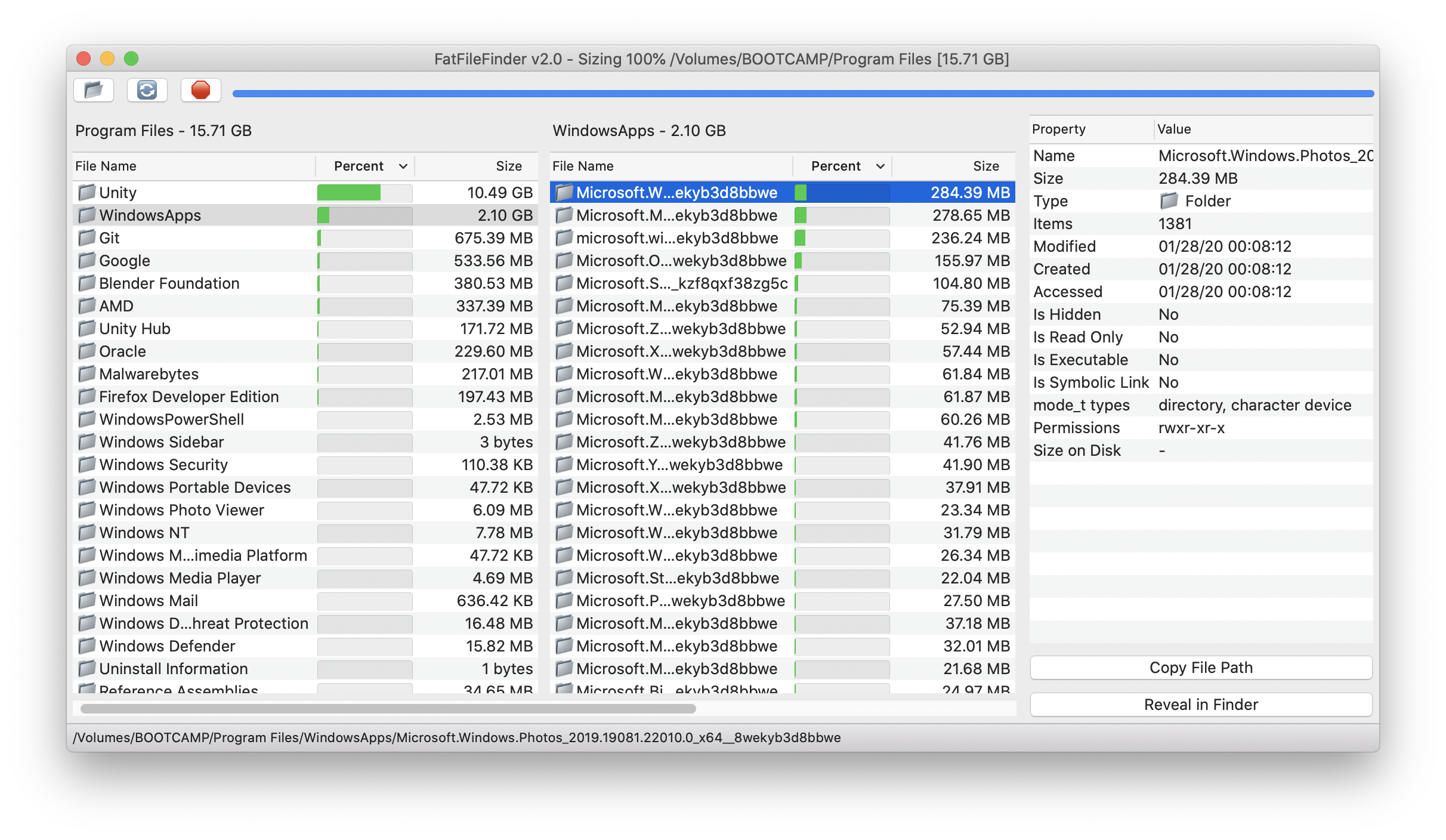Click the Windows Mail folder icon

click(x=87, y=600)
